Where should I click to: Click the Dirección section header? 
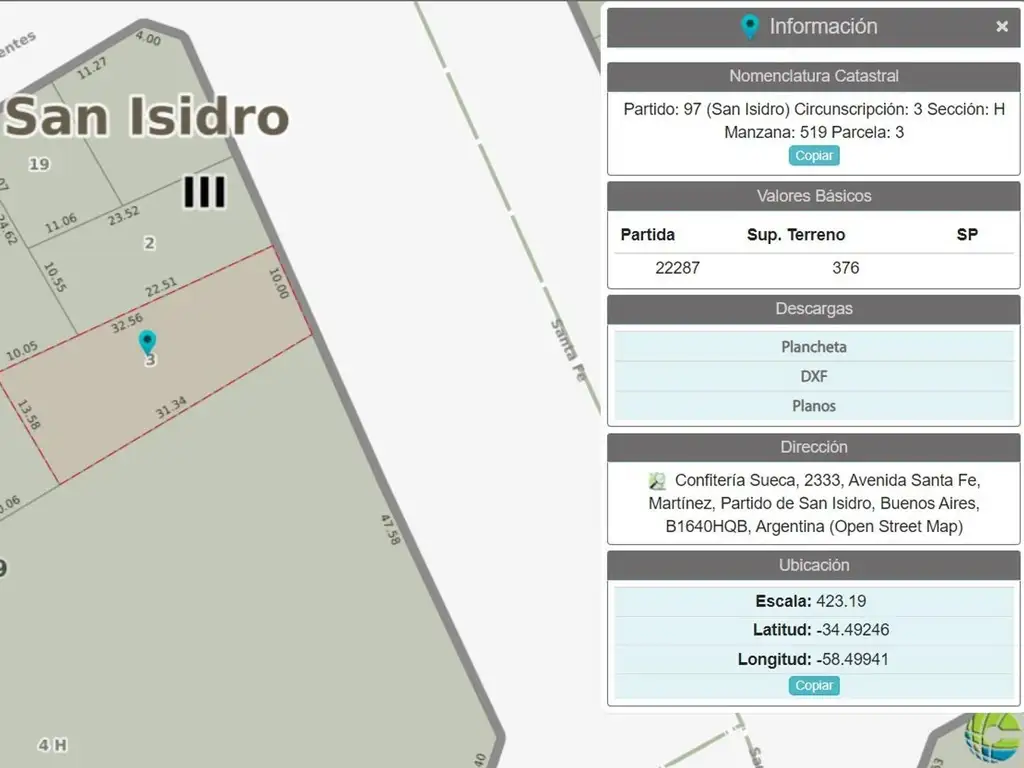click(x=814, y=447)
